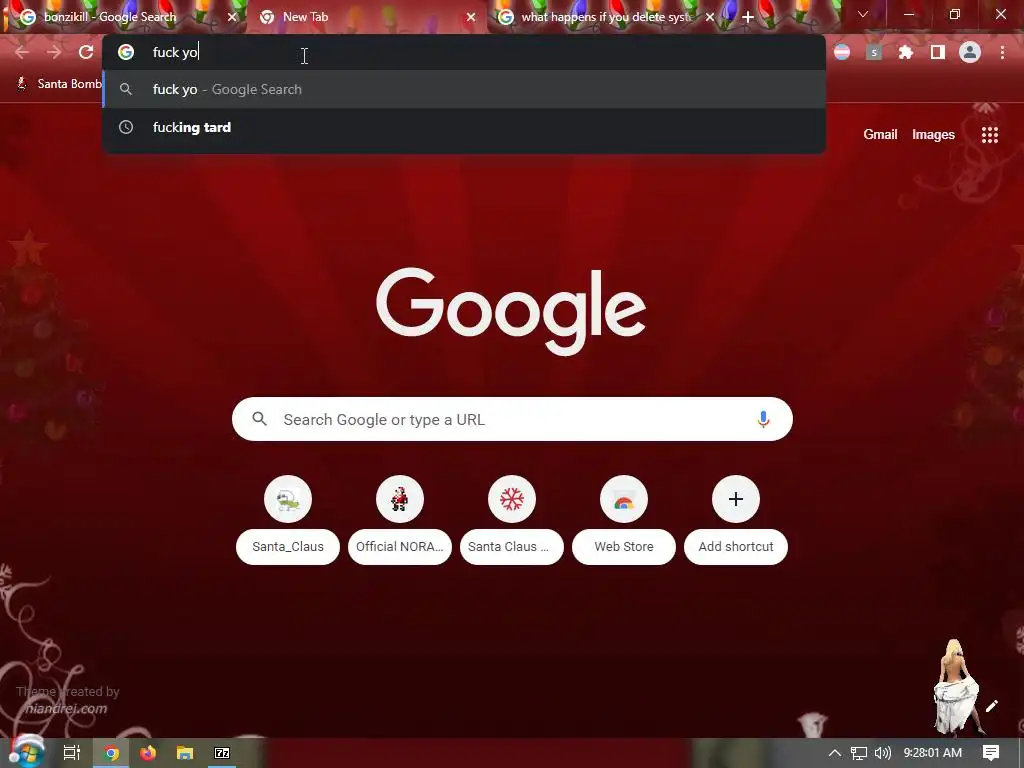Click the Customize Chrome pencil icon
1024x768 pixels.
[992, 706]
